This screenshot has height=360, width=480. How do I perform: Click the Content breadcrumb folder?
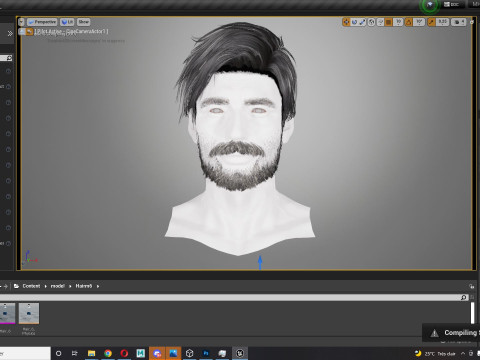(x=31, y=286)
